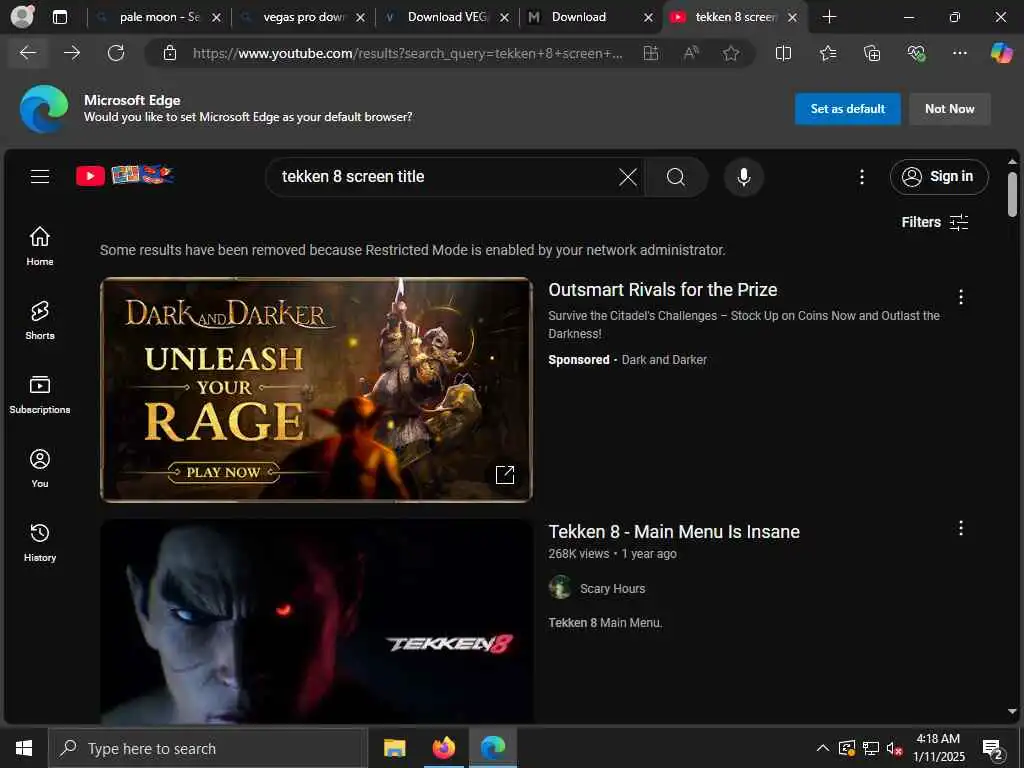Screen dimensions: 1024x768
Task: Open the notification center
Action: click(993, 748)
